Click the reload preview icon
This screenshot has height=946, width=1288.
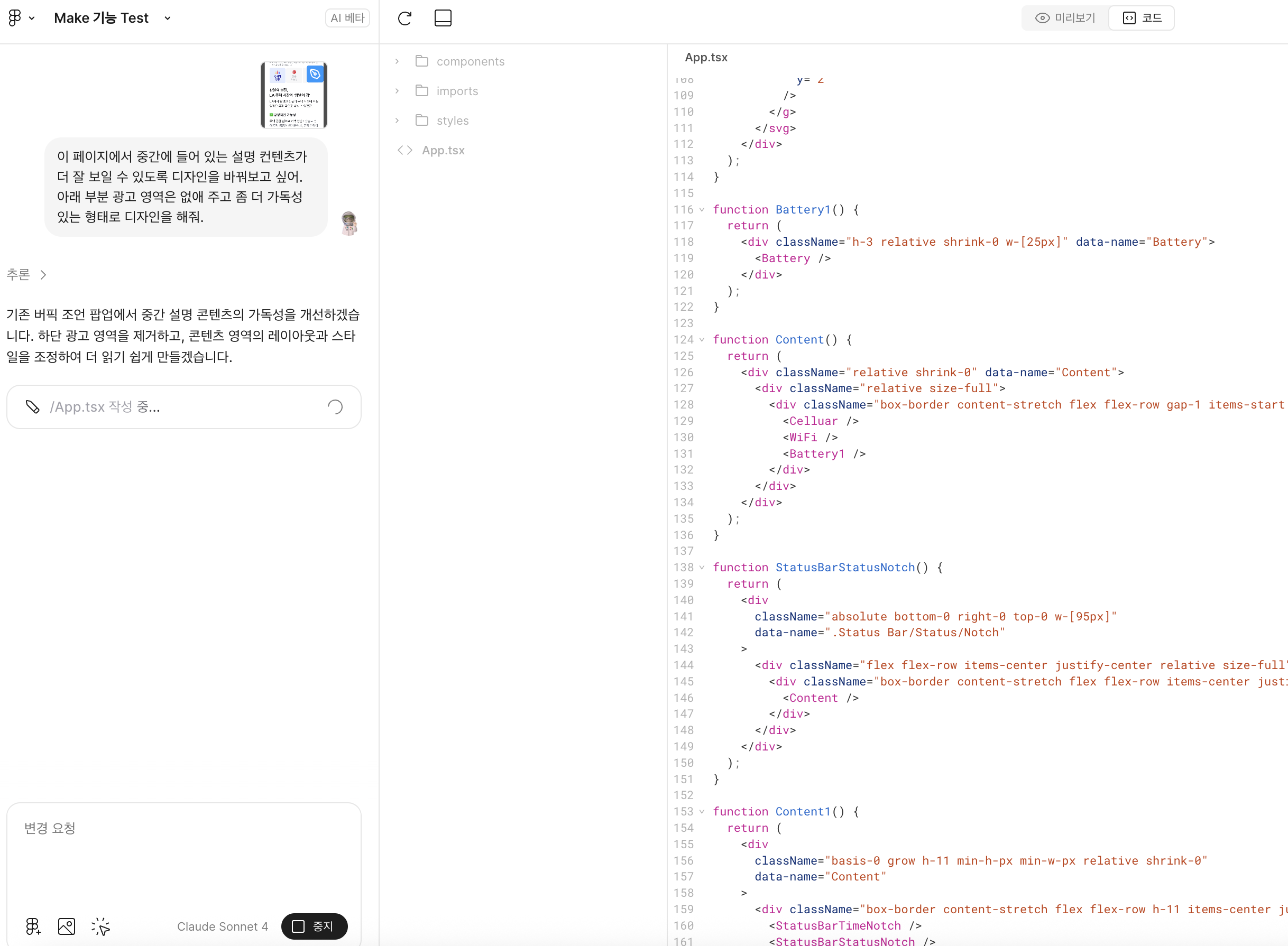coord(404,18)
